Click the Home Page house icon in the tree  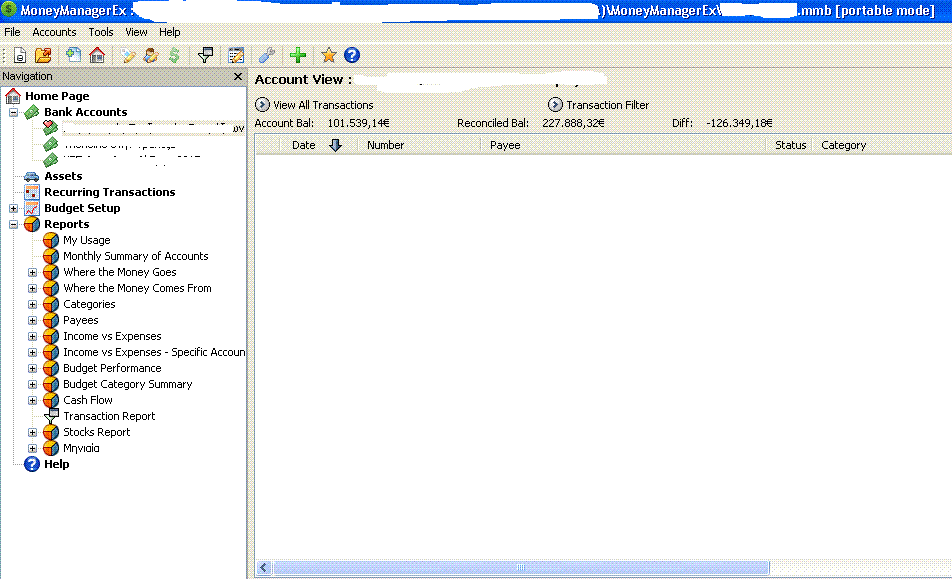pyautogui.click(x=13, y=96)
